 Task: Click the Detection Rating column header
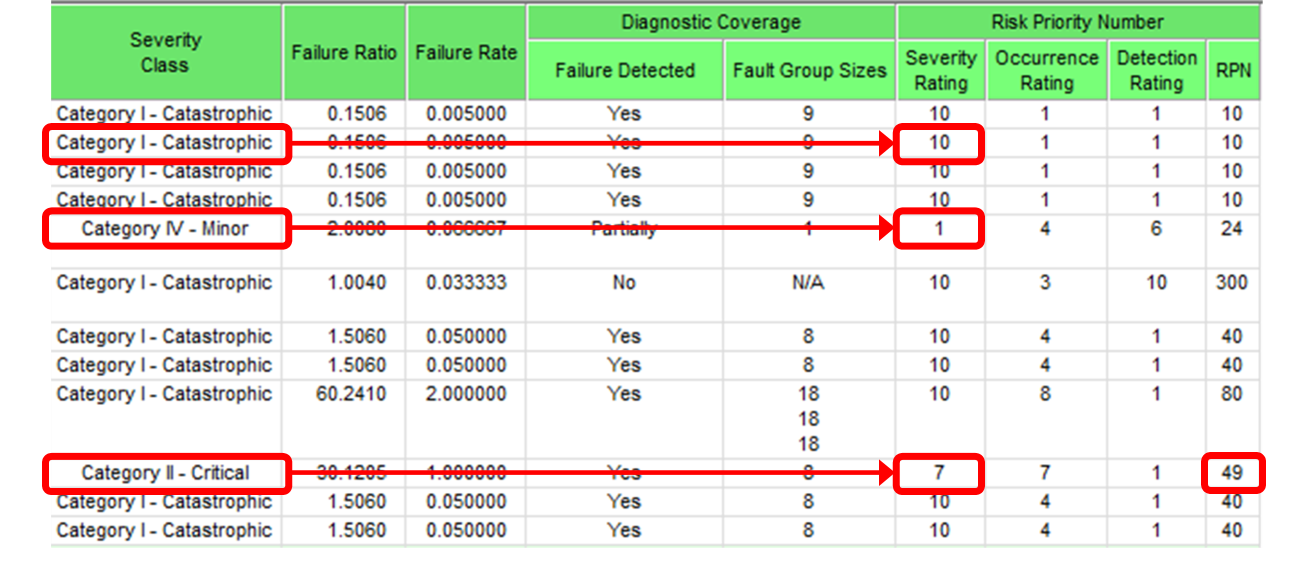(x=1157, y=70)
